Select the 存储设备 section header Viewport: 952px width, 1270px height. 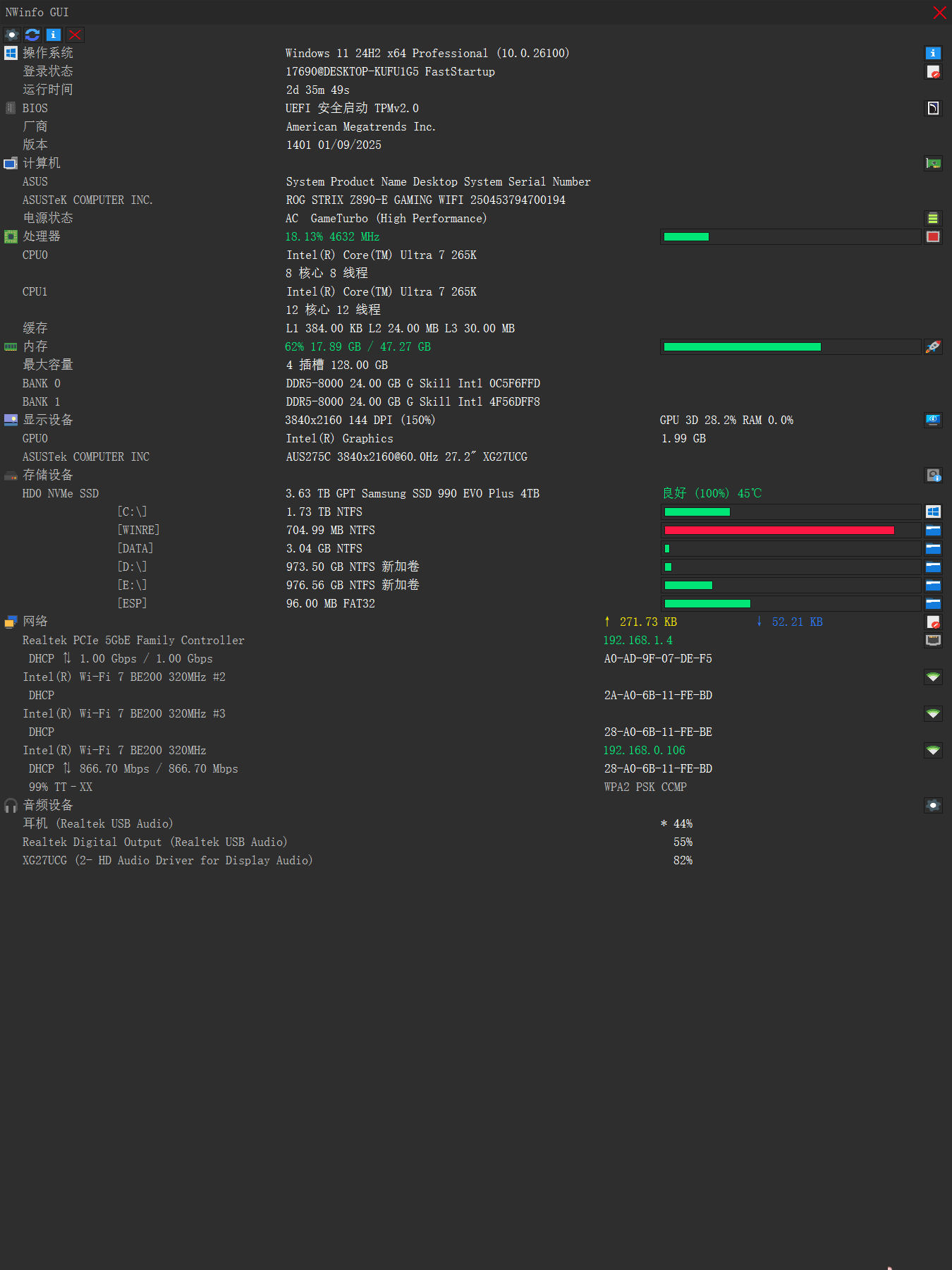coord(48,475)
